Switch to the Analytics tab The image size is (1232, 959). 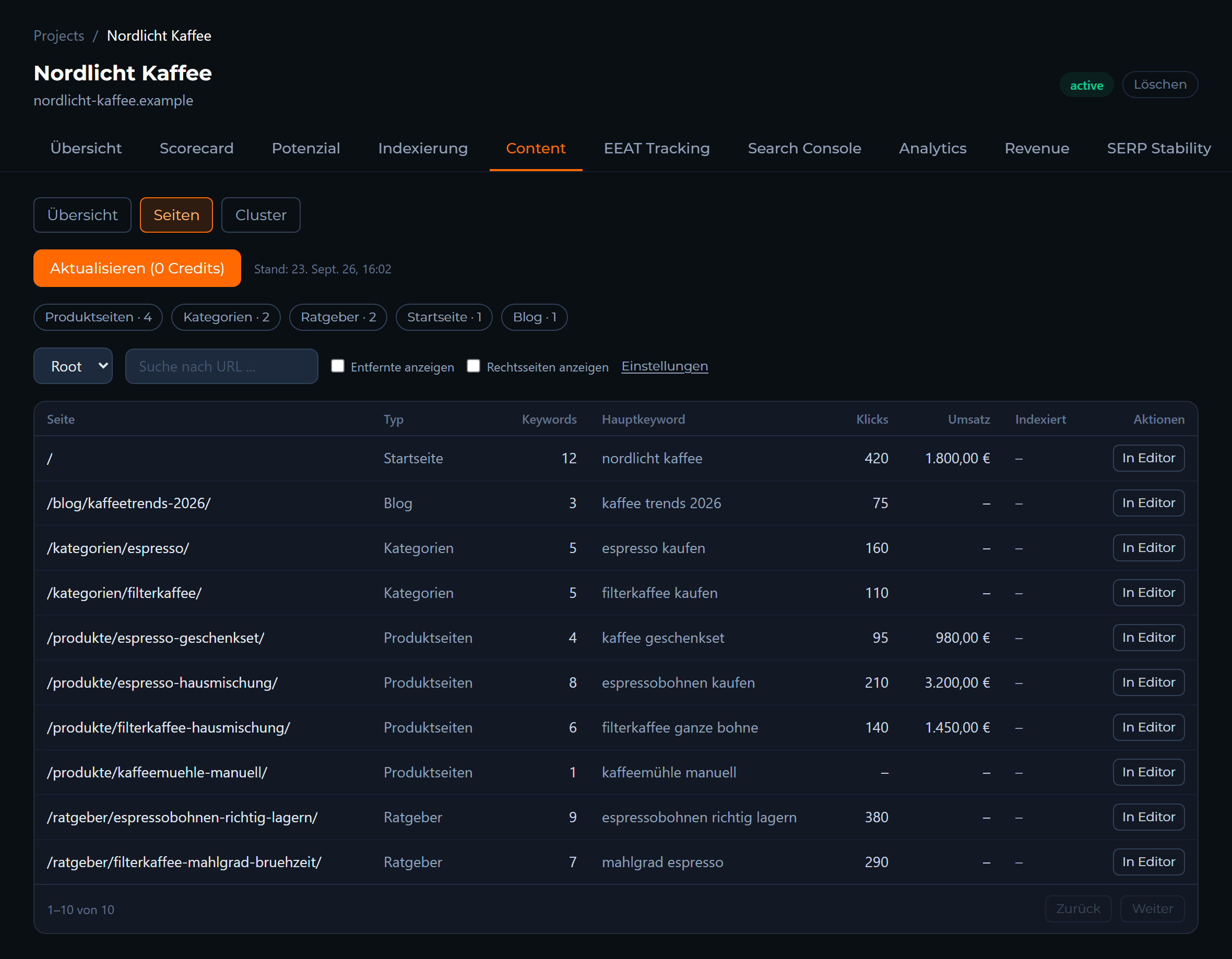coord(932,148)
